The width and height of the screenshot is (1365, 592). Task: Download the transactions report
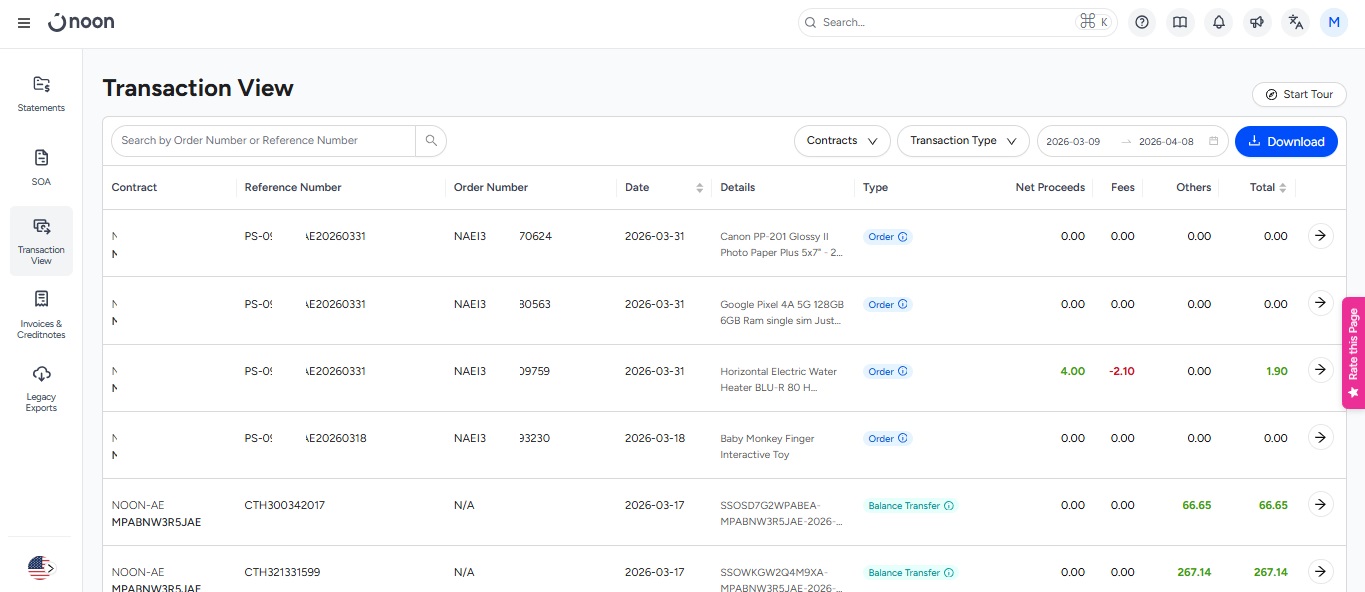(1286, 141)
